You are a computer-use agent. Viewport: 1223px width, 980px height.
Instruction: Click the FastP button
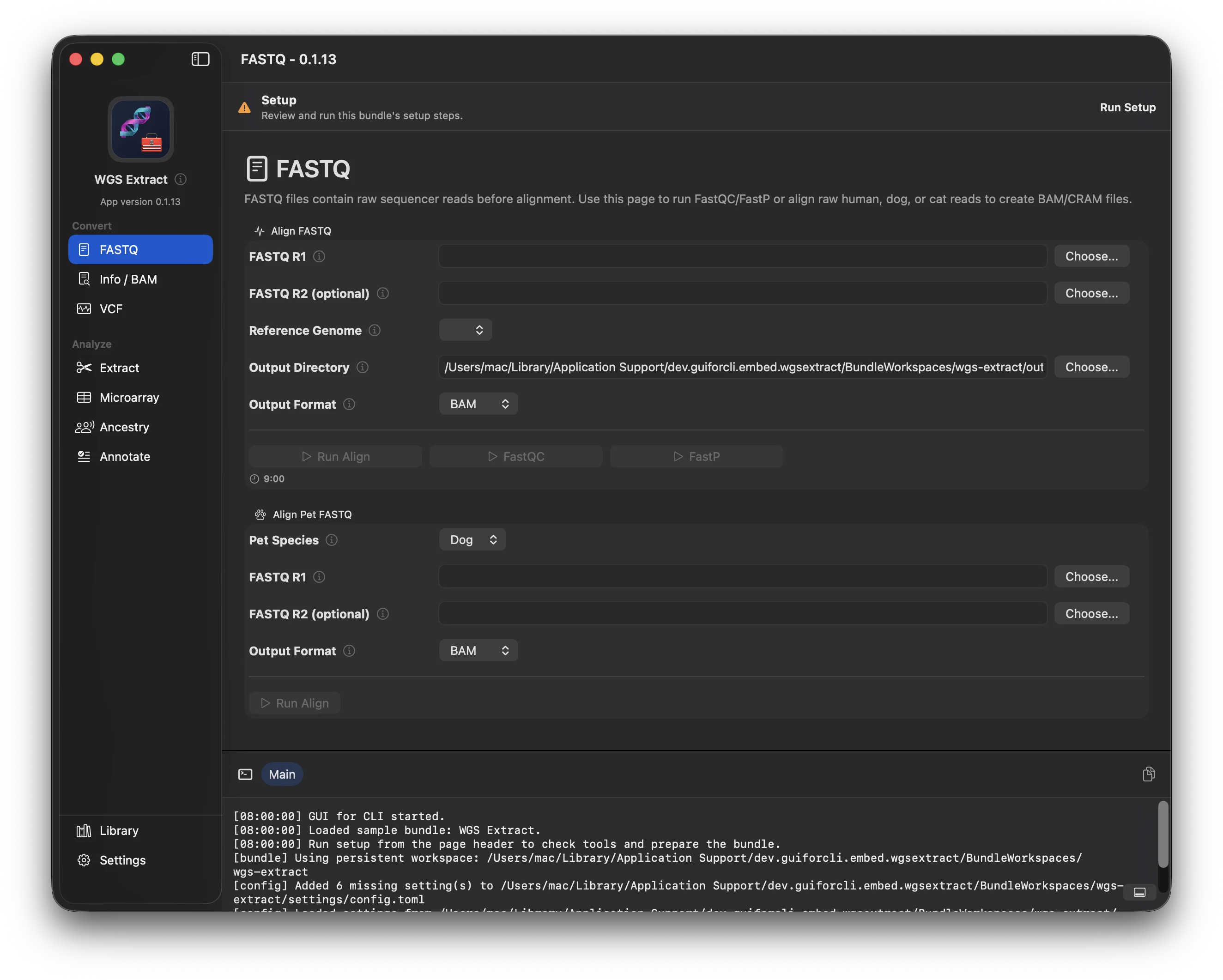click(696, 456)
